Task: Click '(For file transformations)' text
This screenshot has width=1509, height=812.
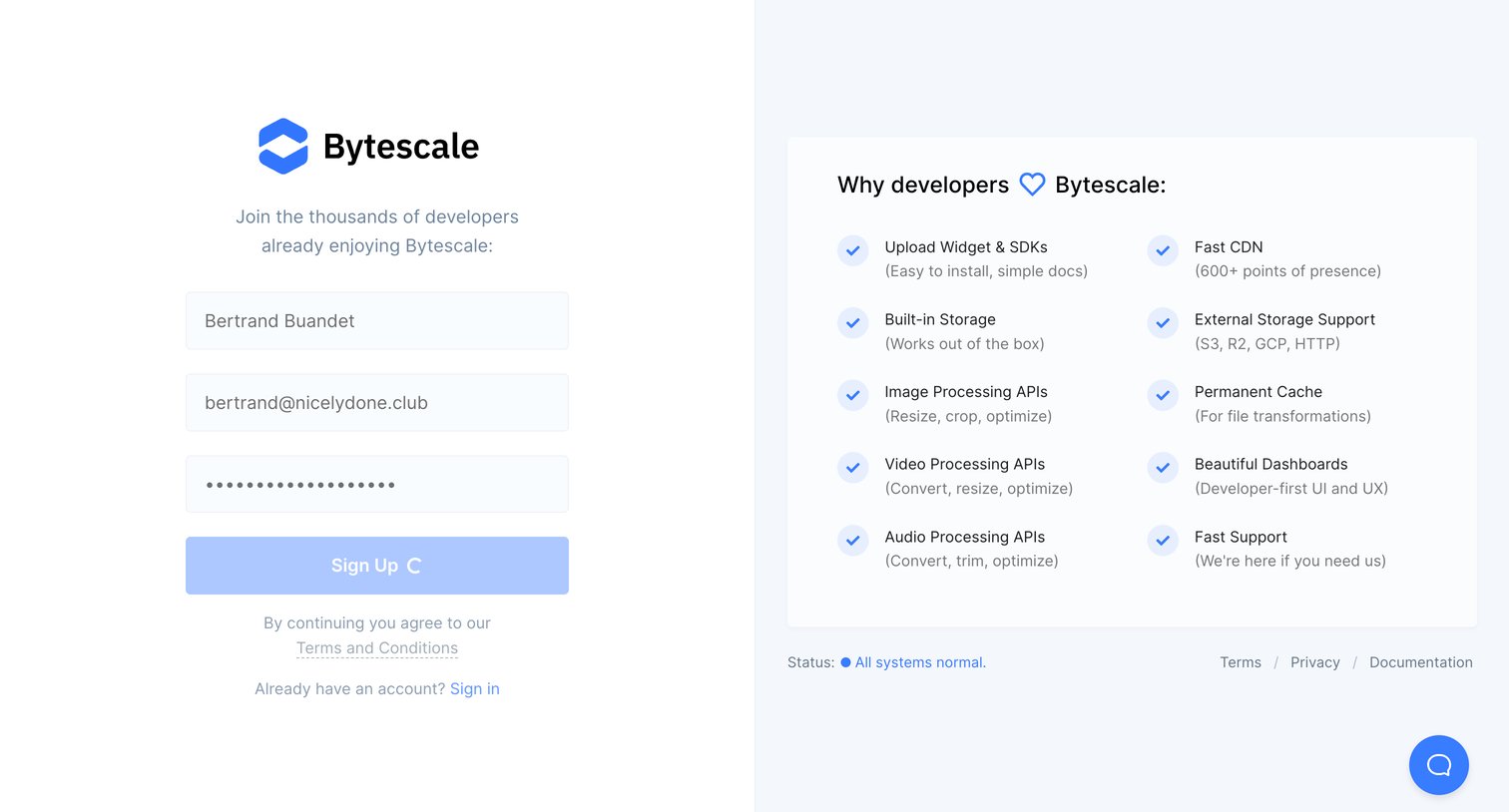Action: tap(1282, 416)
